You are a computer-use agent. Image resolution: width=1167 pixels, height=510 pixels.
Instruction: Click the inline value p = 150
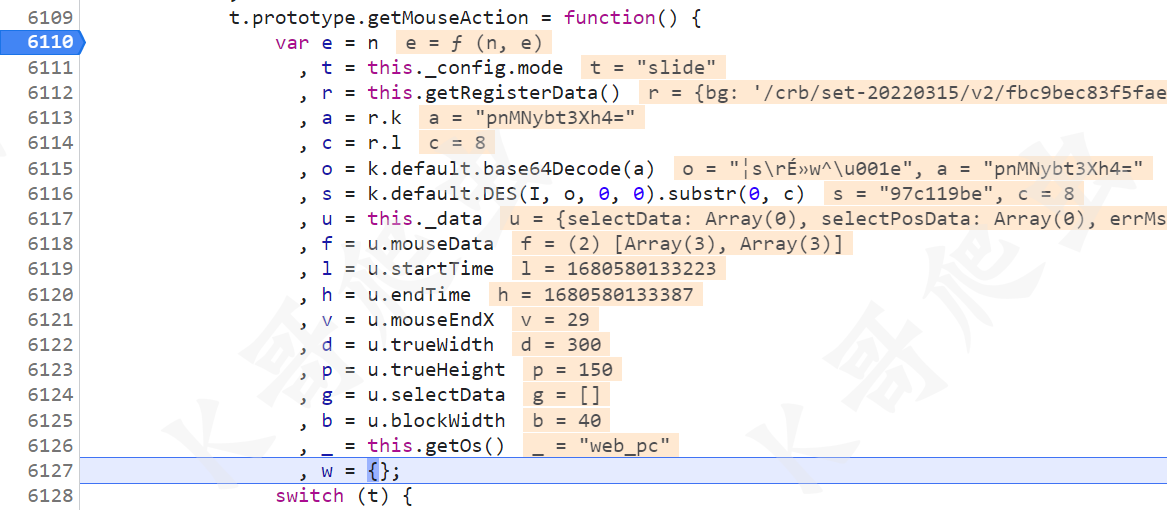573,369
